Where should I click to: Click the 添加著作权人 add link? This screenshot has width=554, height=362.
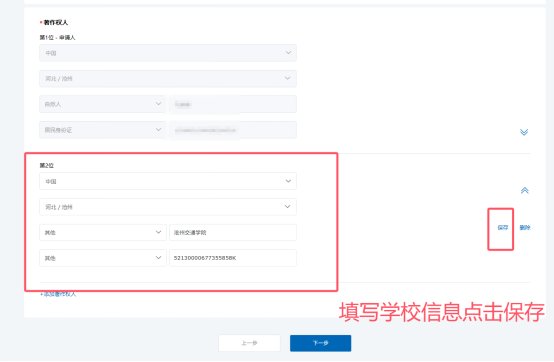pos(58,294)
